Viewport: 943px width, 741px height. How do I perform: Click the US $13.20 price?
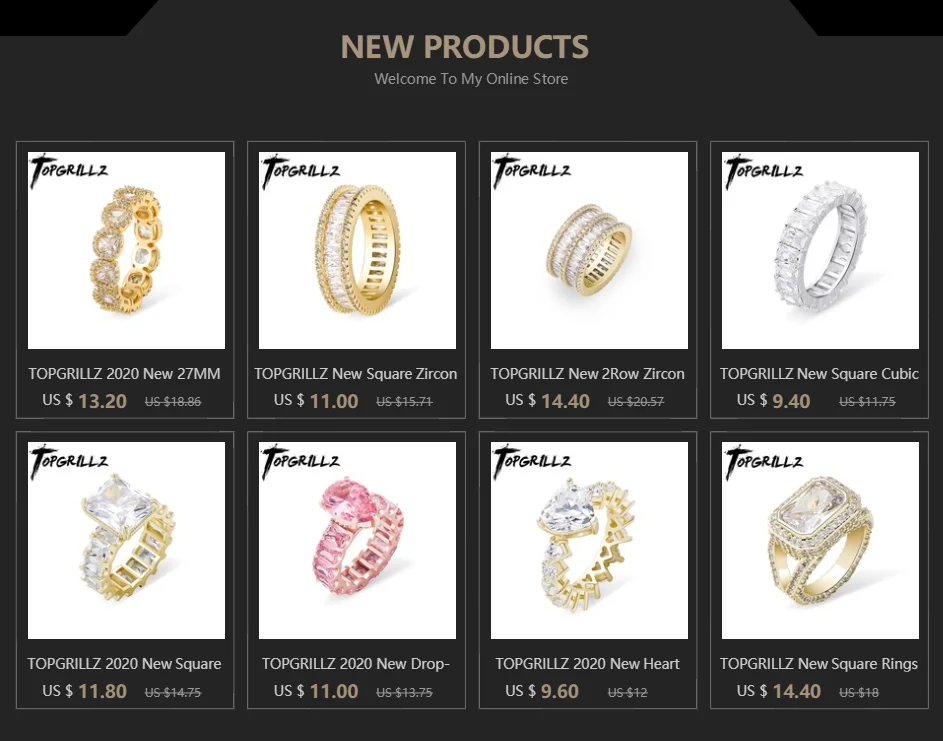click(x=85, y=401)
